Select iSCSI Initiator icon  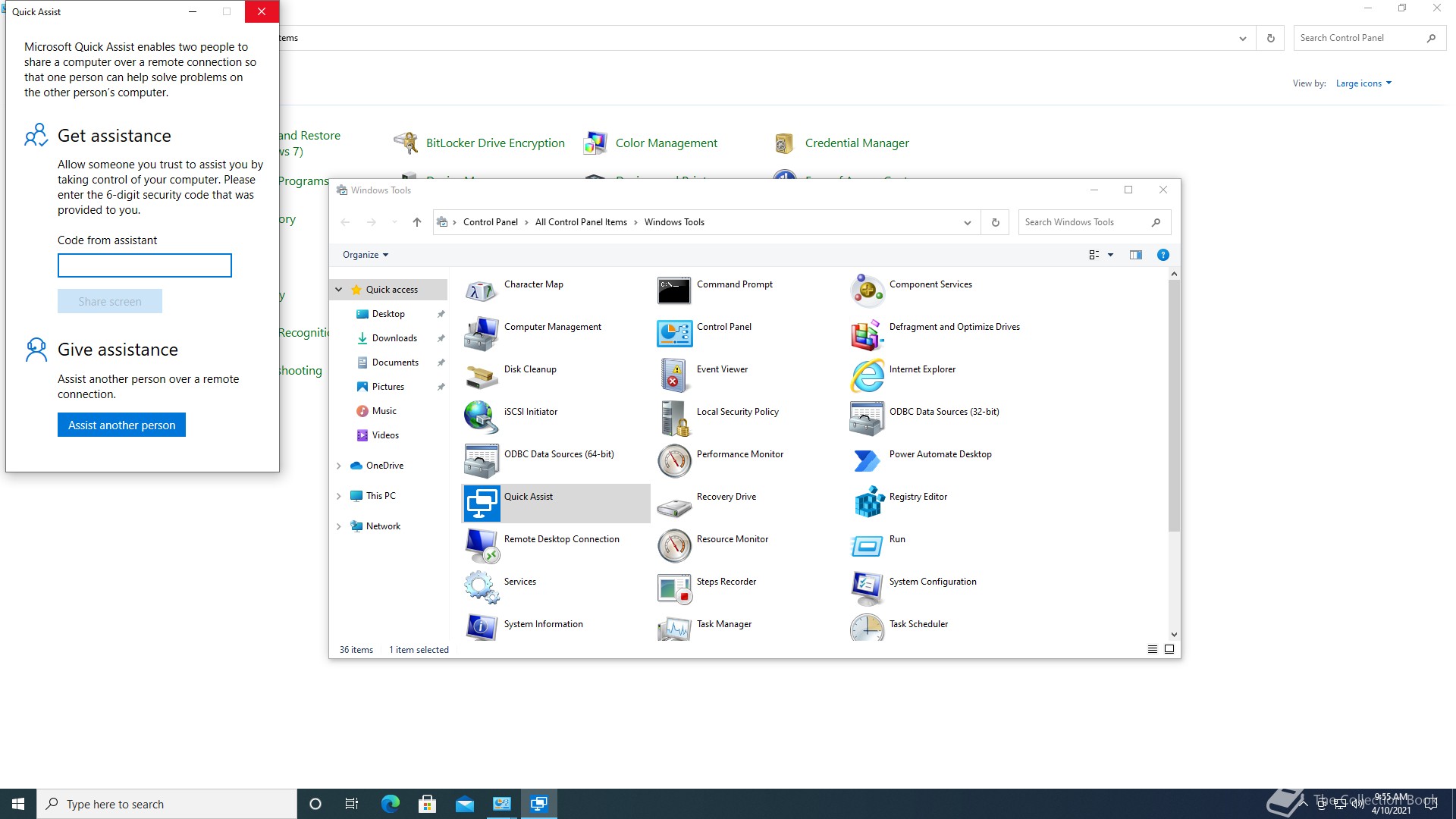(x=482, y=418)
